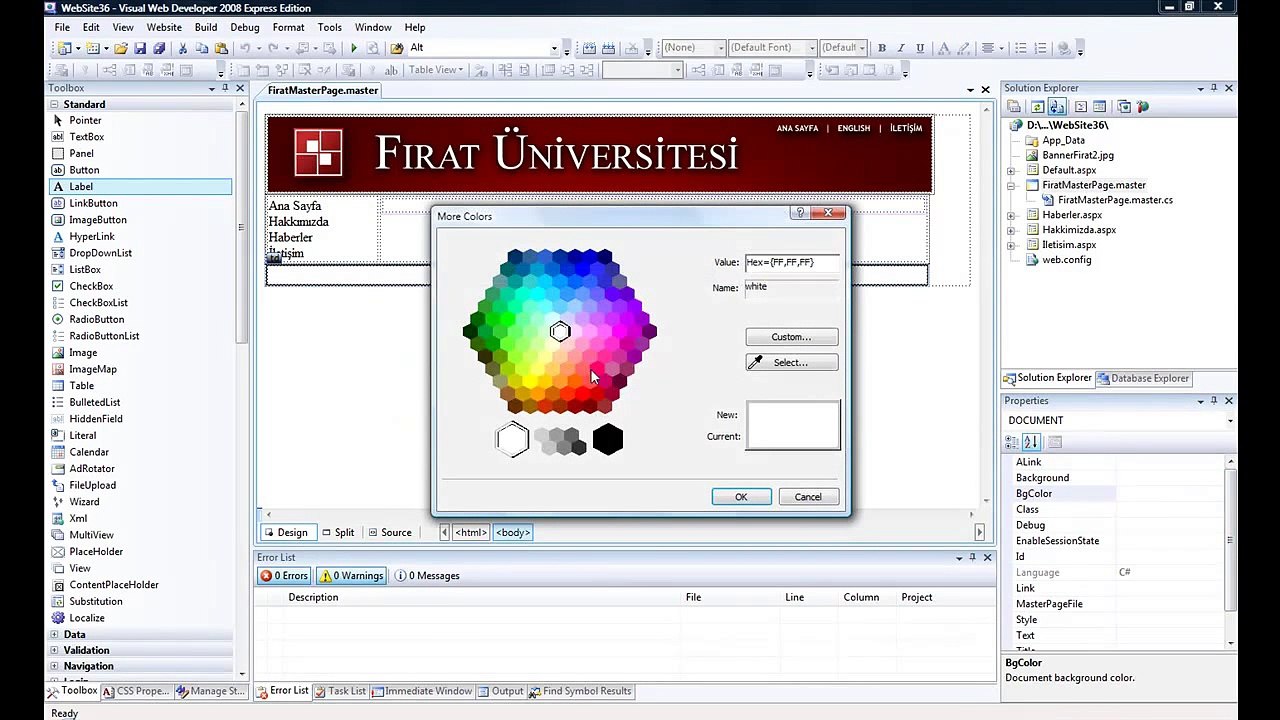The image size is (1280, 720).
Task: Click Refresh icon in Solution Explorer
Action: pos(1038,107)
